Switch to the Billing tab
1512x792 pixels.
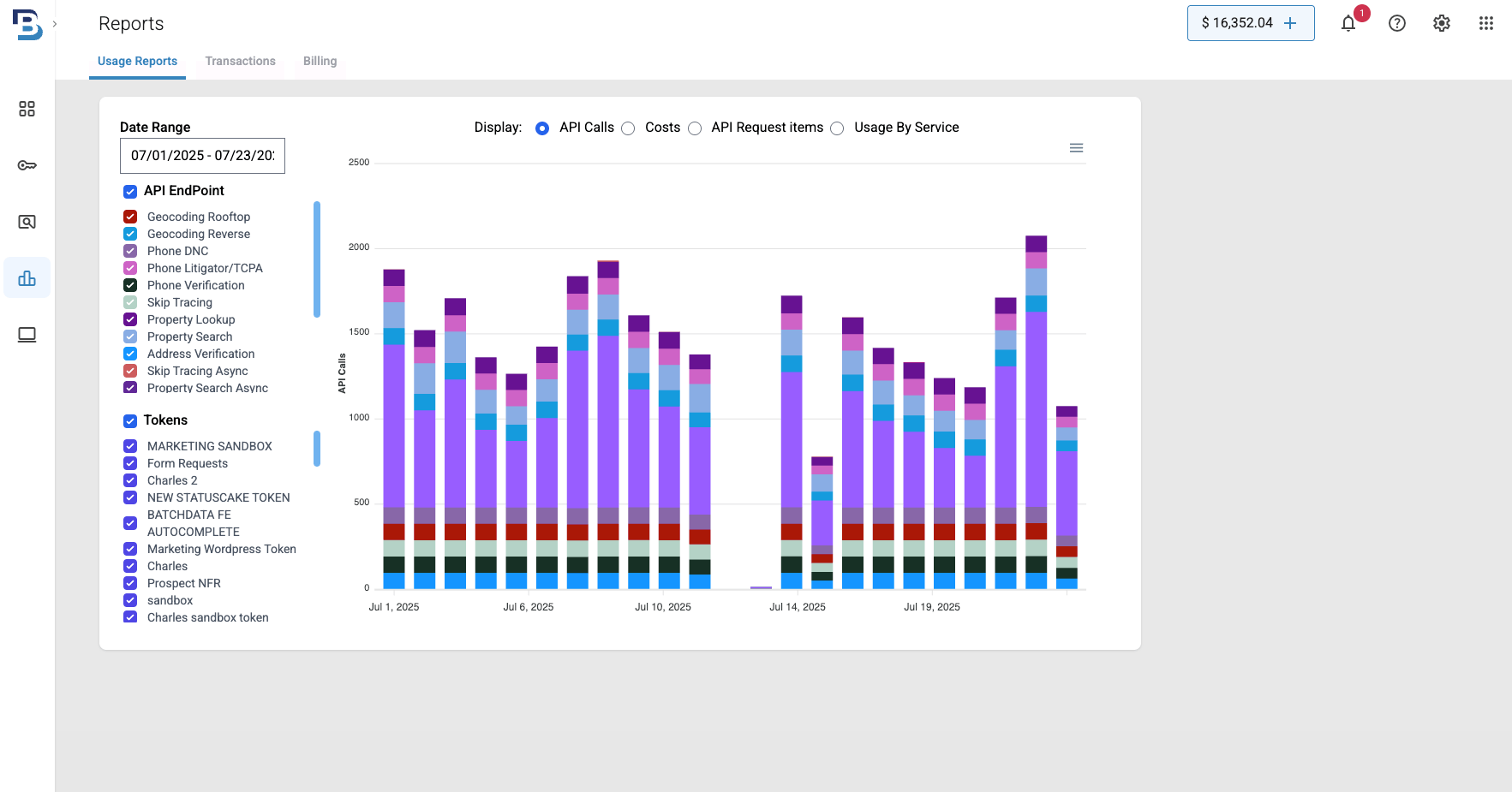point(320,61)
